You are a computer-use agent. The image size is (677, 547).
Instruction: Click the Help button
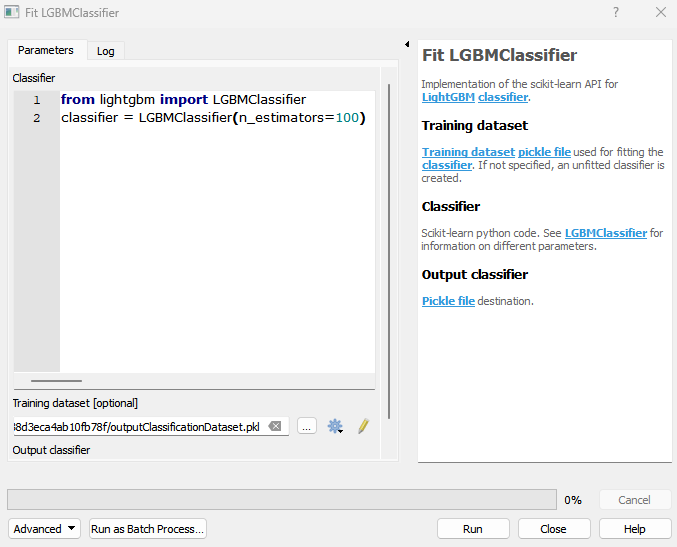[635, 529]
